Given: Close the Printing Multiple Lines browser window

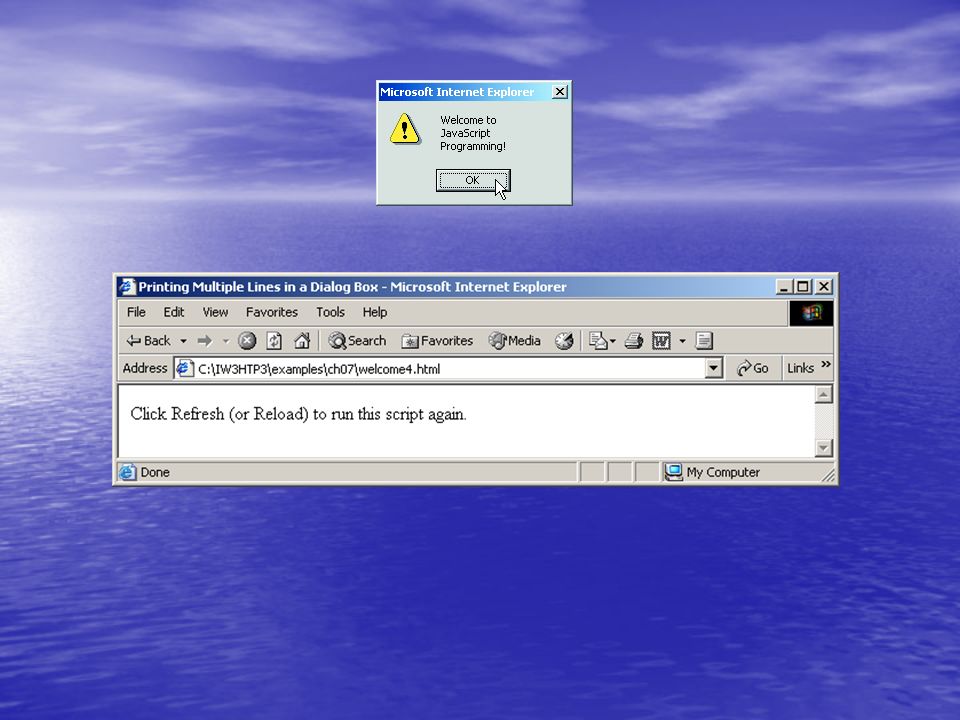Looking at the screenshot, I should (824, 287).
